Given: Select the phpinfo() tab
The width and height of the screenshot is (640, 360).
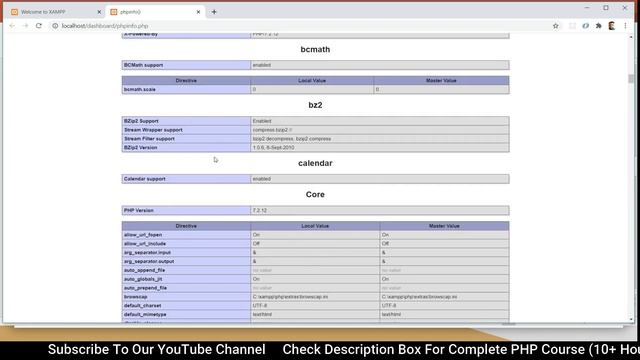Looking at the screenshot, I should pyautogui.click(x=155, y=12).
